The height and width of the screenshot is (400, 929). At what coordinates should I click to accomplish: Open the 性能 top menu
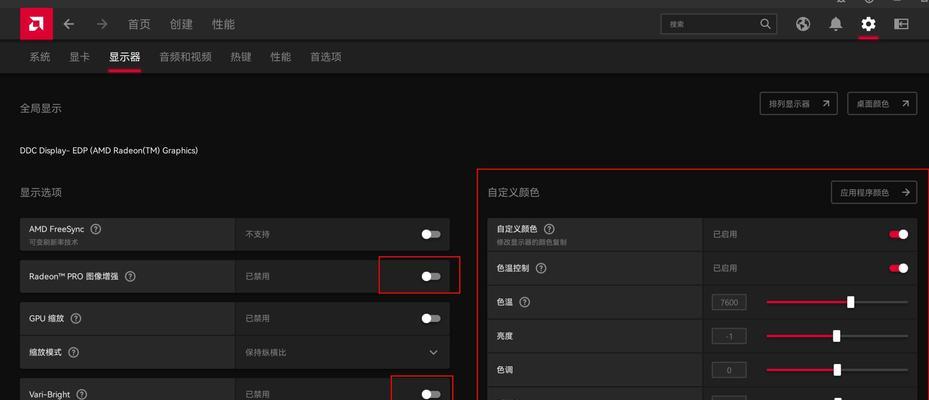point(223,24)
